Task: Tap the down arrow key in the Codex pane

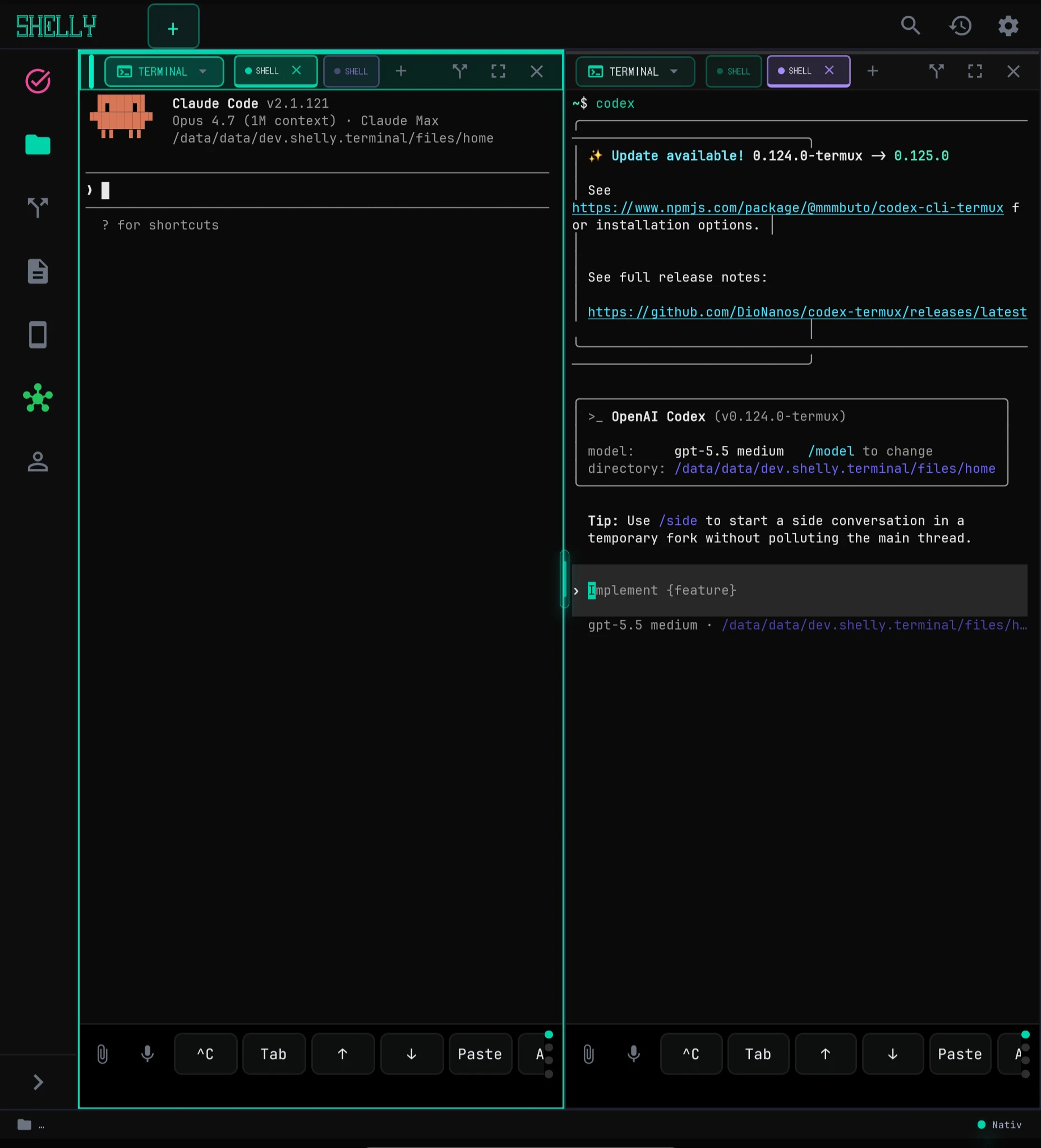Action: (893, 1054)
